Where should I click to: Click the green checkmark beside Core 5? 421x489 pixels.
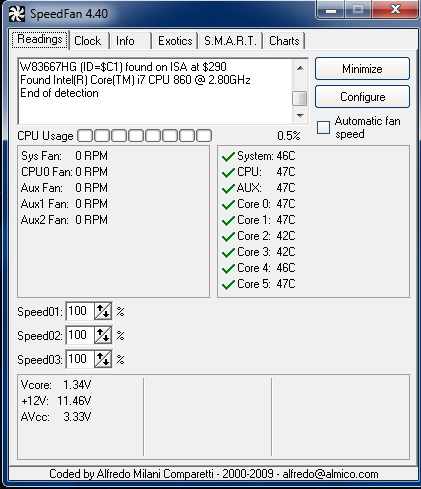[x=228, y=284]
